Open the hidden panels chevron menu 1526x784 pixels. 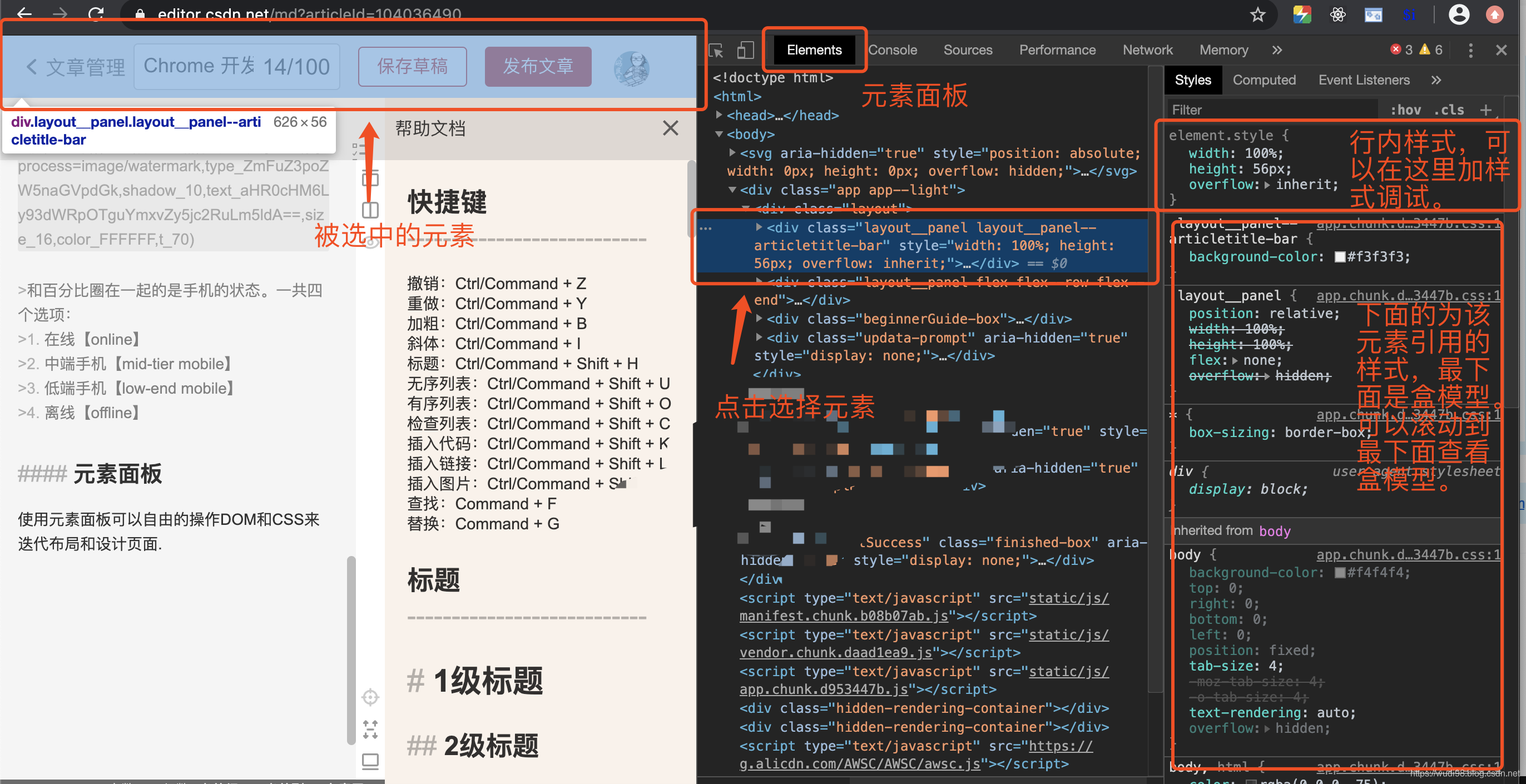pyautogui.click(x=1277, y=49)
